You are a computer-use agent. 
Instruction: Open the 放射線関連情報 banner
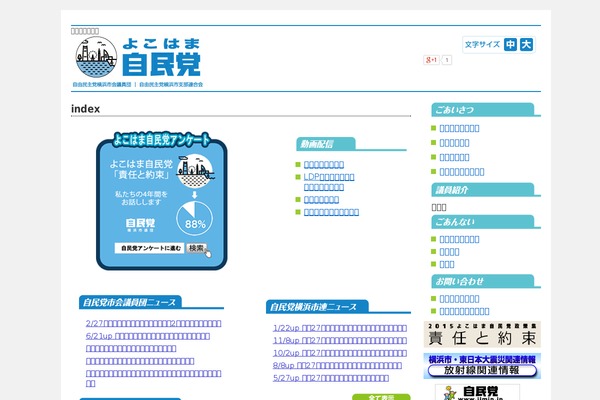coord(482,366)
